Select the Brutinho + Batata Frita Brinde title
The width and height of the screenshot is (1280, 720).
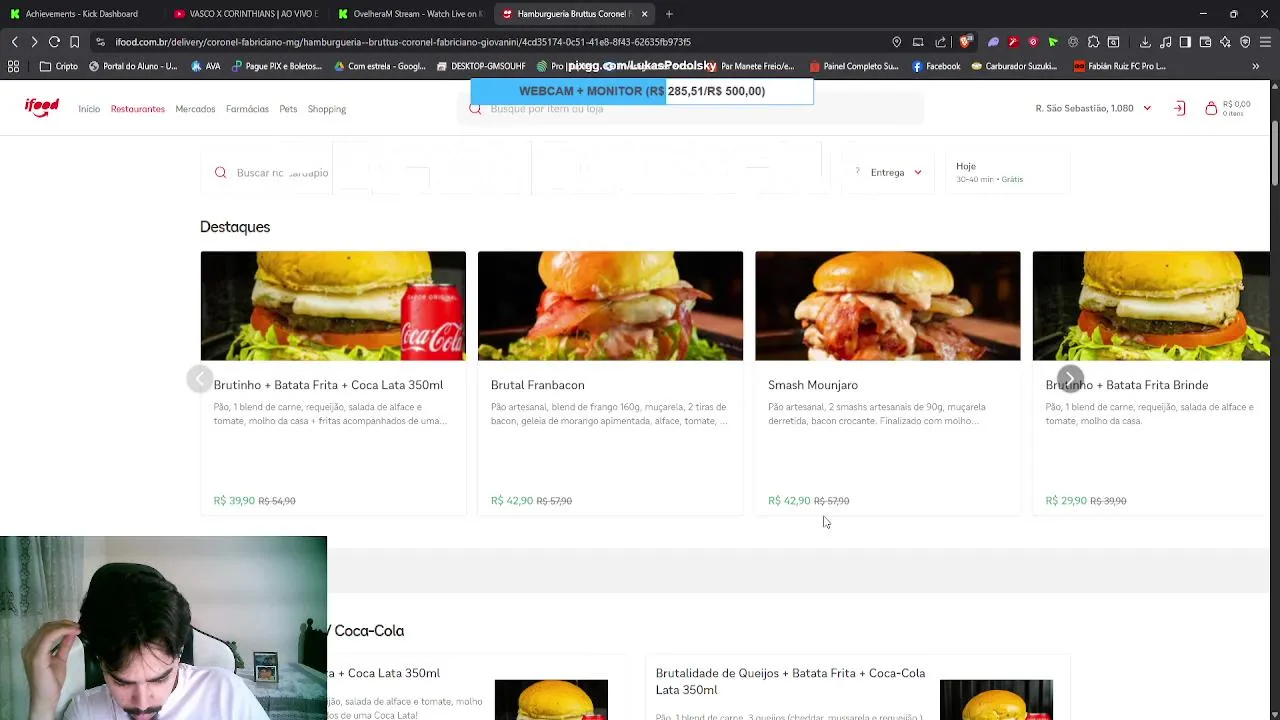click(1126, 385)
